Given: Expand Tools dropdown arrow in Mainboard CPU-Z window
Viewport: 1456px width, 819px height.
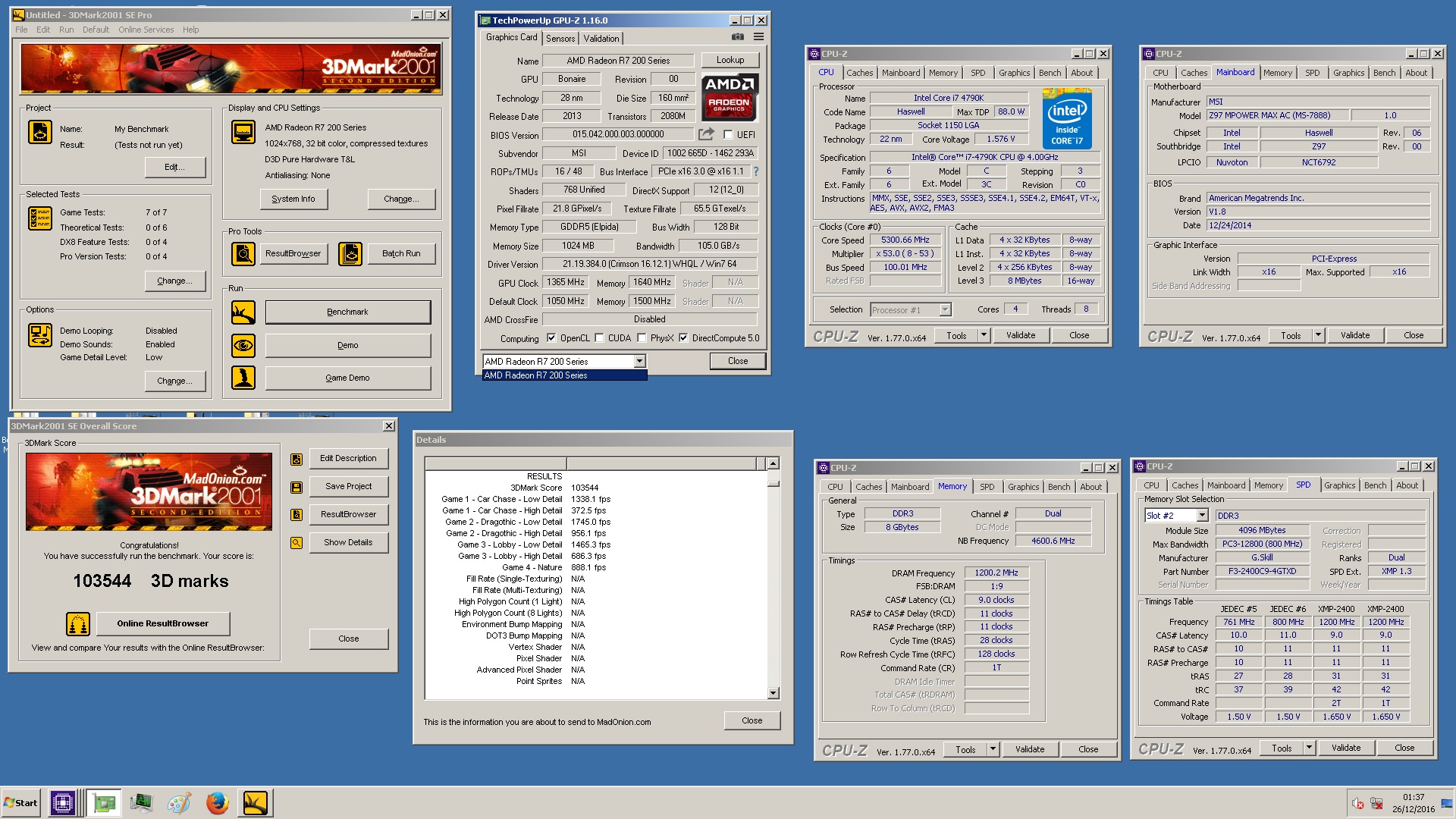Looking at the screenshot, I should click(1318, 335).
